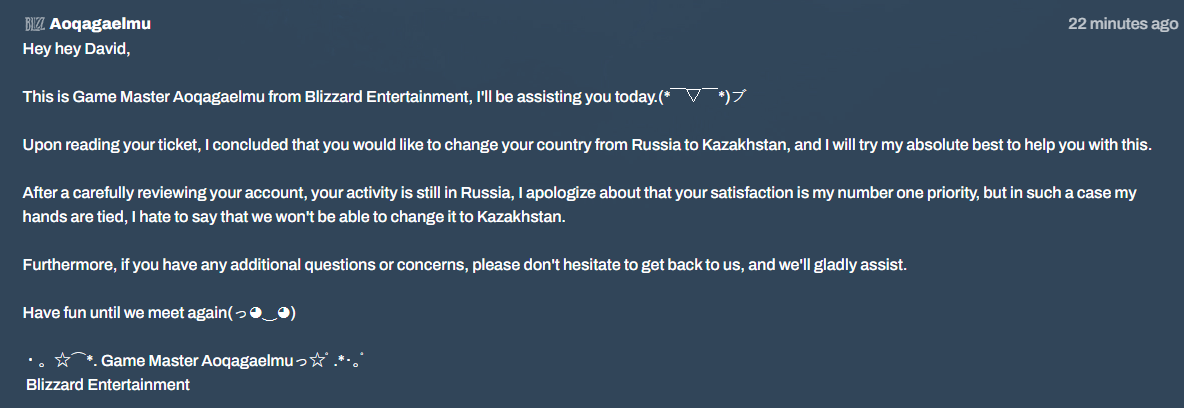
Task: Click the sentence starting "Furthermore, if you have"
Action: [464, 265]
